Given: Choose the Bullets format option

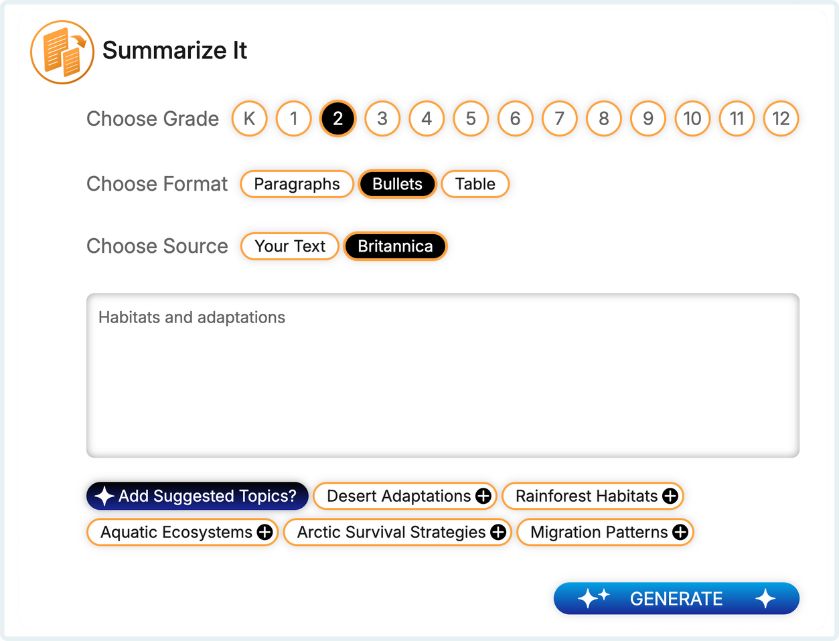Looking at the screenshot, I should pos(397,184).
